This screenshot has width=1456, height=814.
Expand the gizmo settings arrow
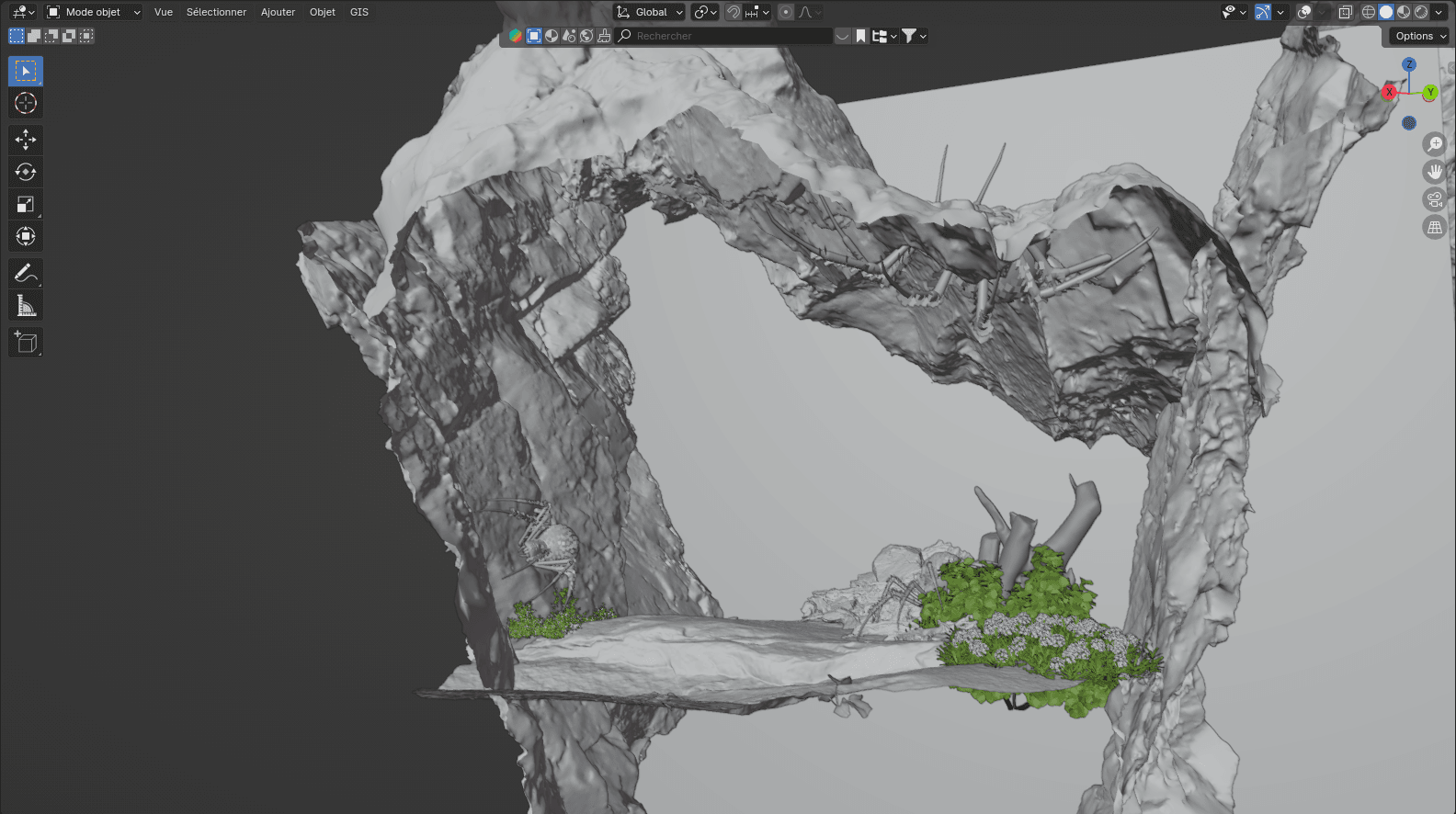1280,12
